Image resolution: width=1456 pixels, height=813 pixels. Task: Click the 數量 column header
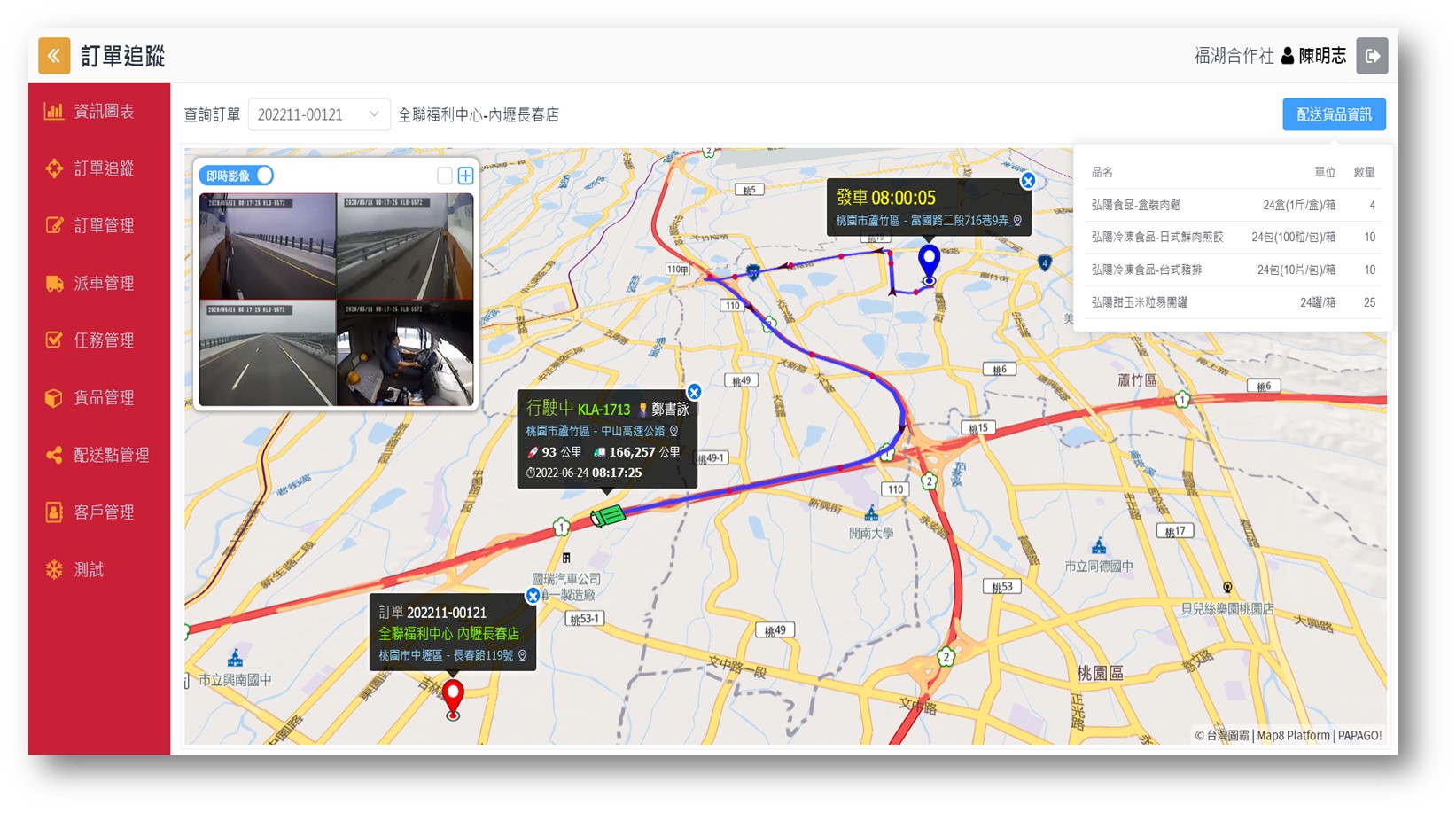[x=1365, y=172]
